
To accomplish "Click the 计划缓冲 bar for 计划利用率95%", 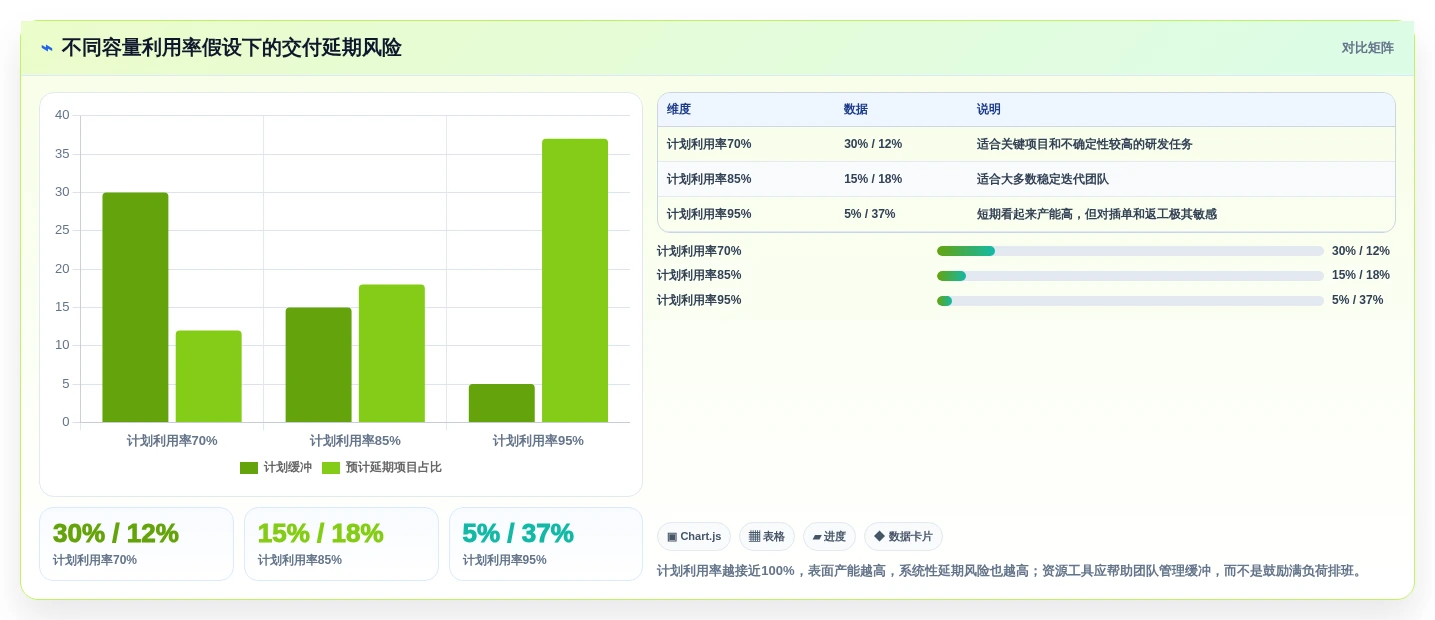I will pos(502,403).
